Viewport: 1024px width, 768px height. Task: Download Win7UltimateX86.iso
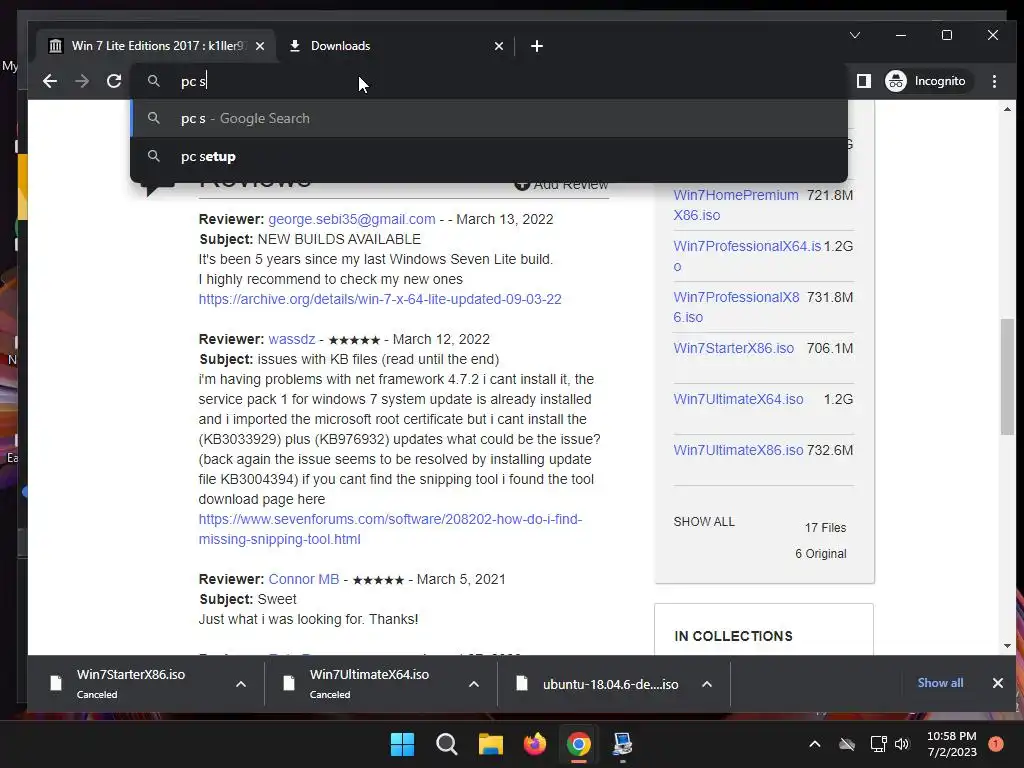click(738, 450)
